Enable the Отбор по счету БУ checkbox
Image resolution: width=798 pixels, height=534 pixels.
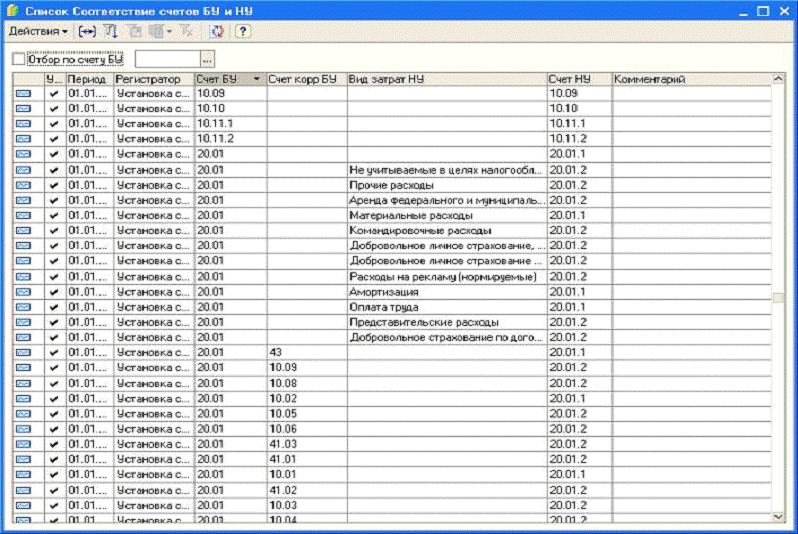point(19,59)
